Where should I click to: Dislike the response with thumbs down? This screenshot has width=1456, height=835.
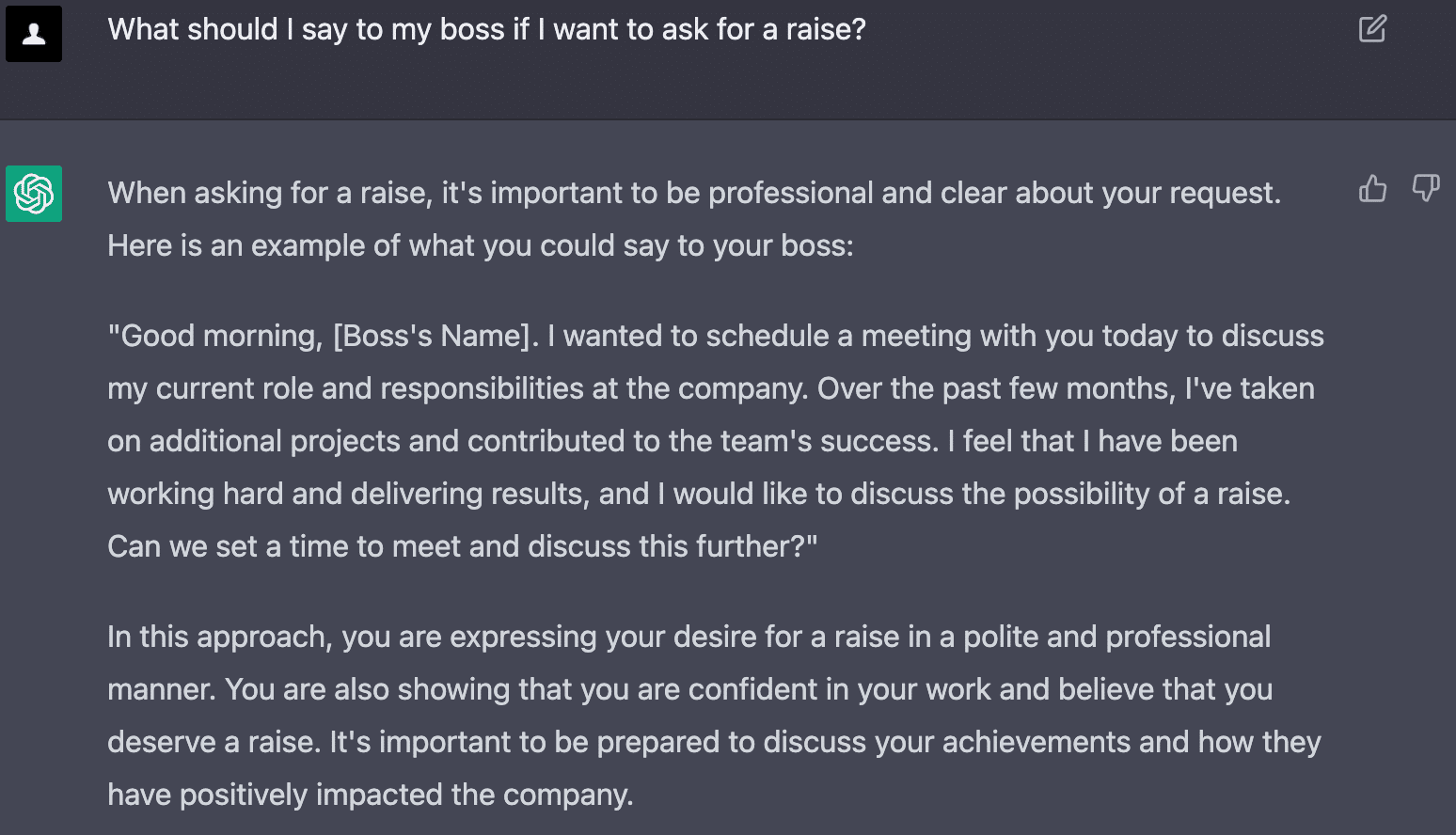1426,189
